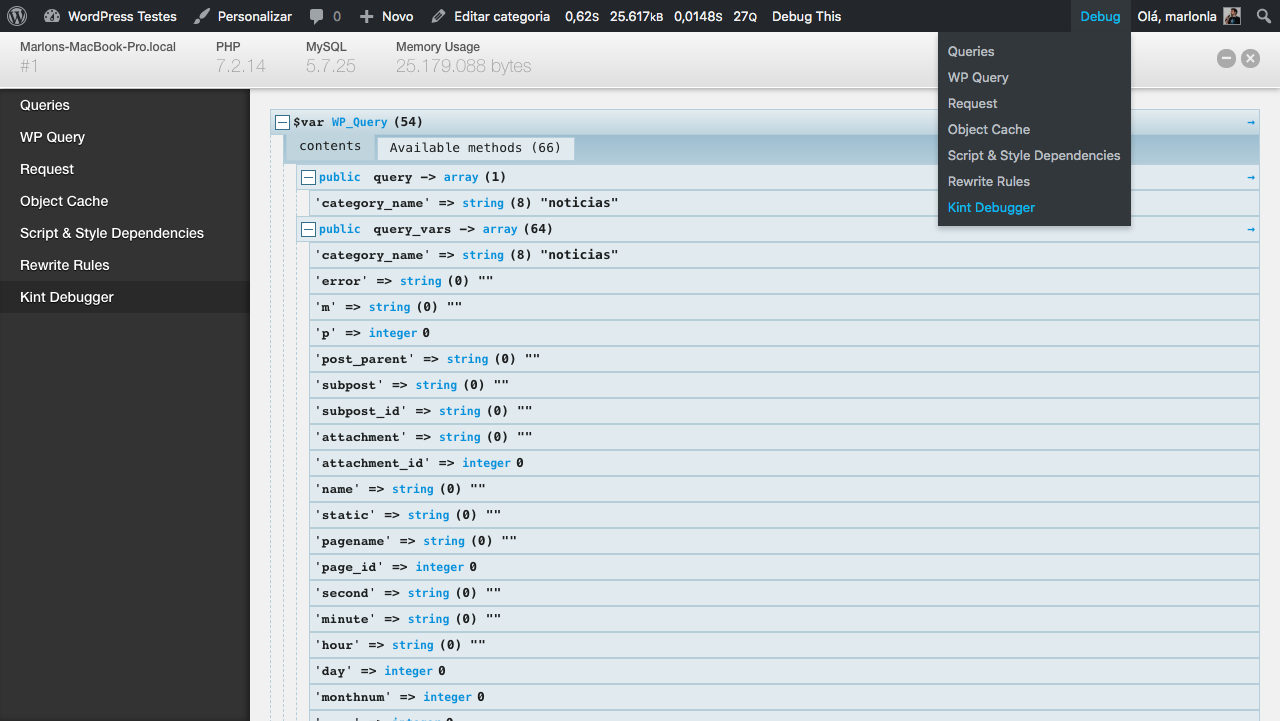Collapse the $var WP_Query node
Screen dimensions: 1280x721
(282, 122)
